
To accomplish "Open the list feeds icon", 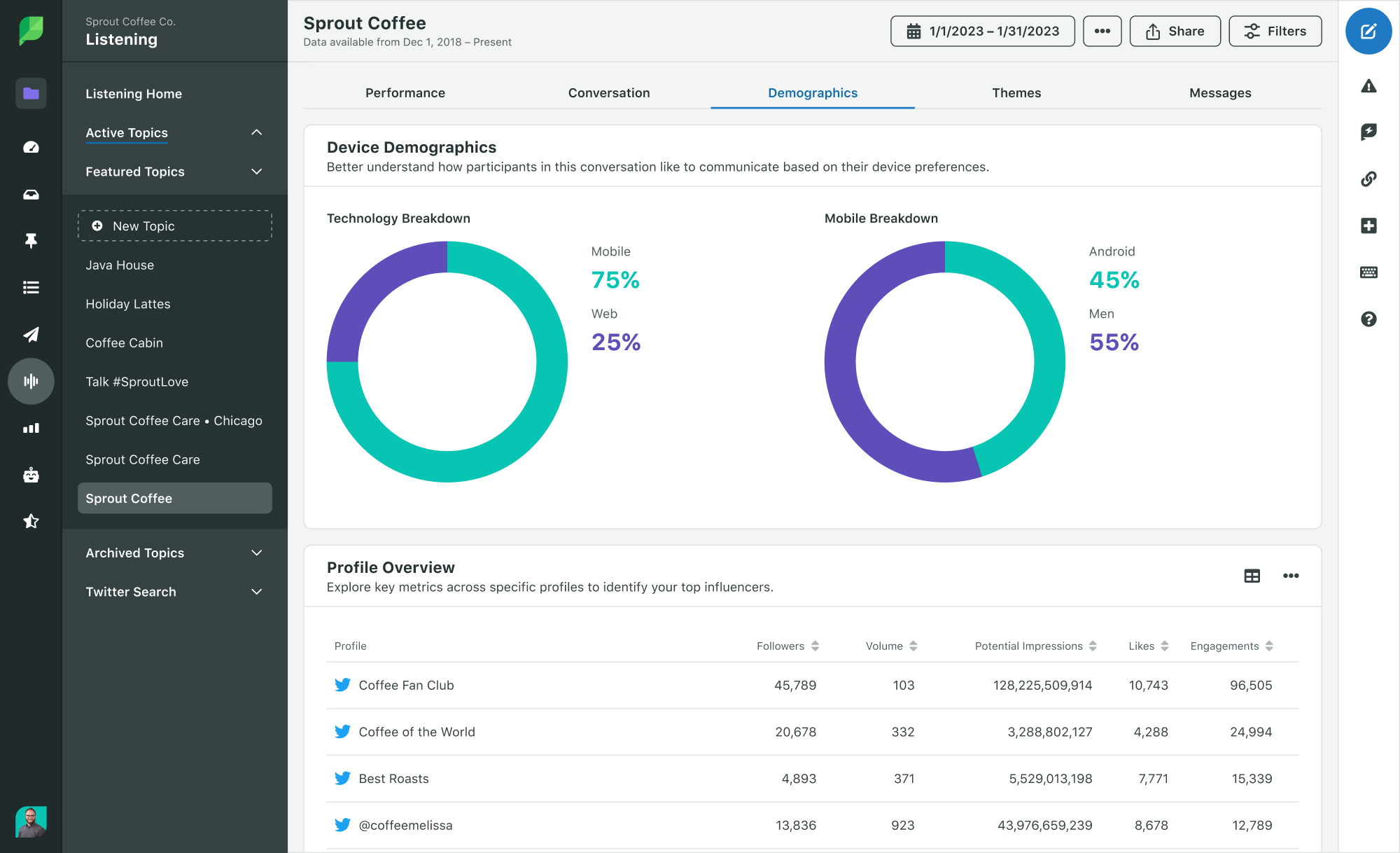I will [x=31, y=287].
